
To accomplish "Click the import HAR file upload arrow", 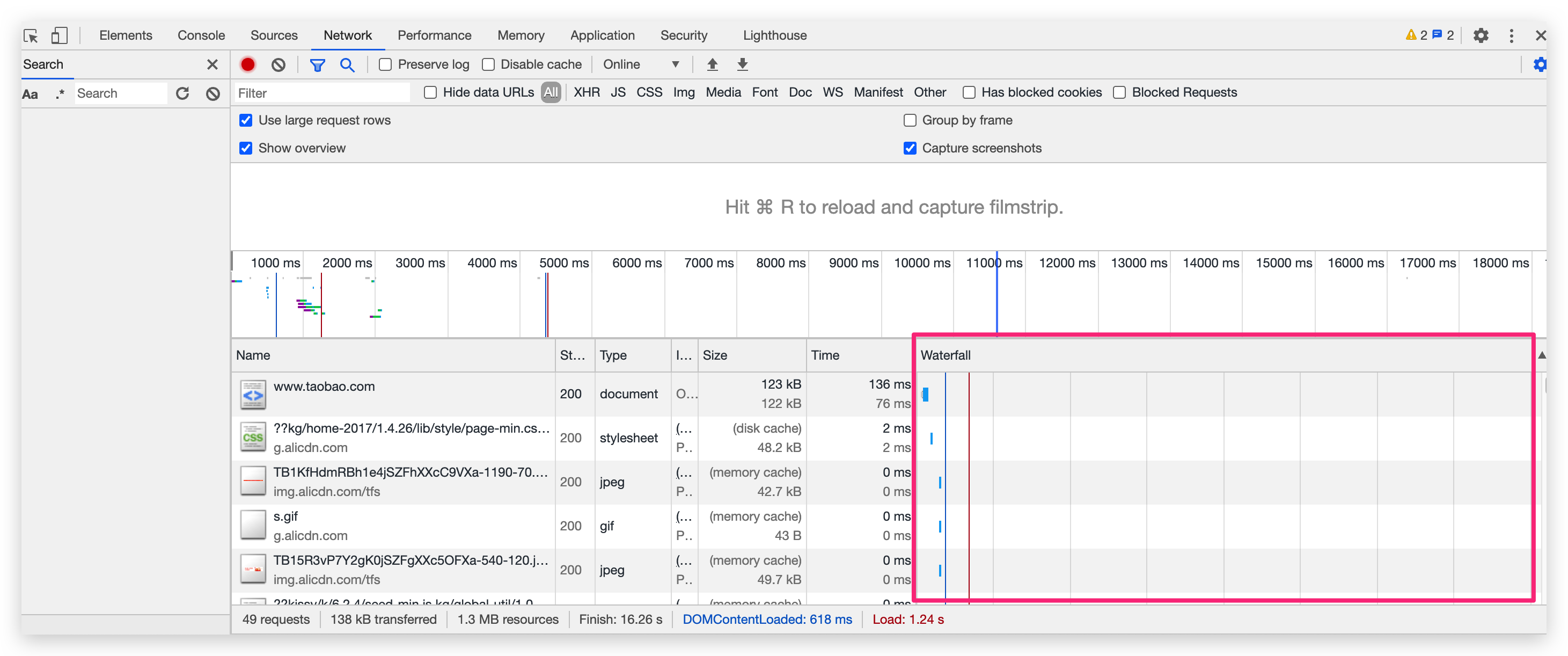I will (712, 64).
